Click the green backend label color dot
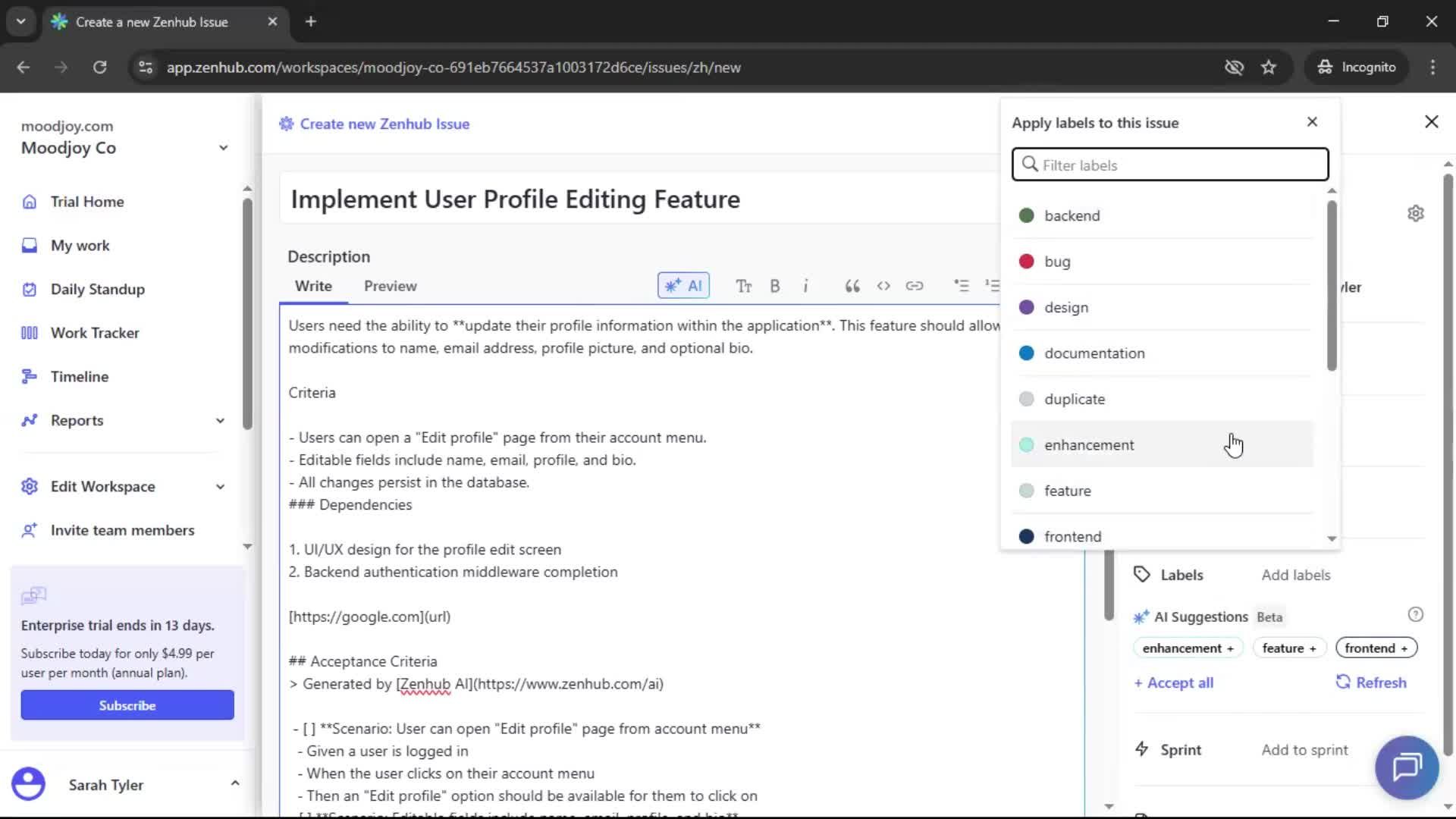 coord(1027,215)
